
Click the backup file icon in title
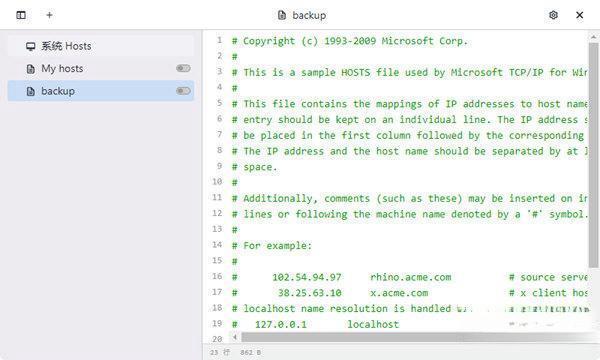(282, 15)
